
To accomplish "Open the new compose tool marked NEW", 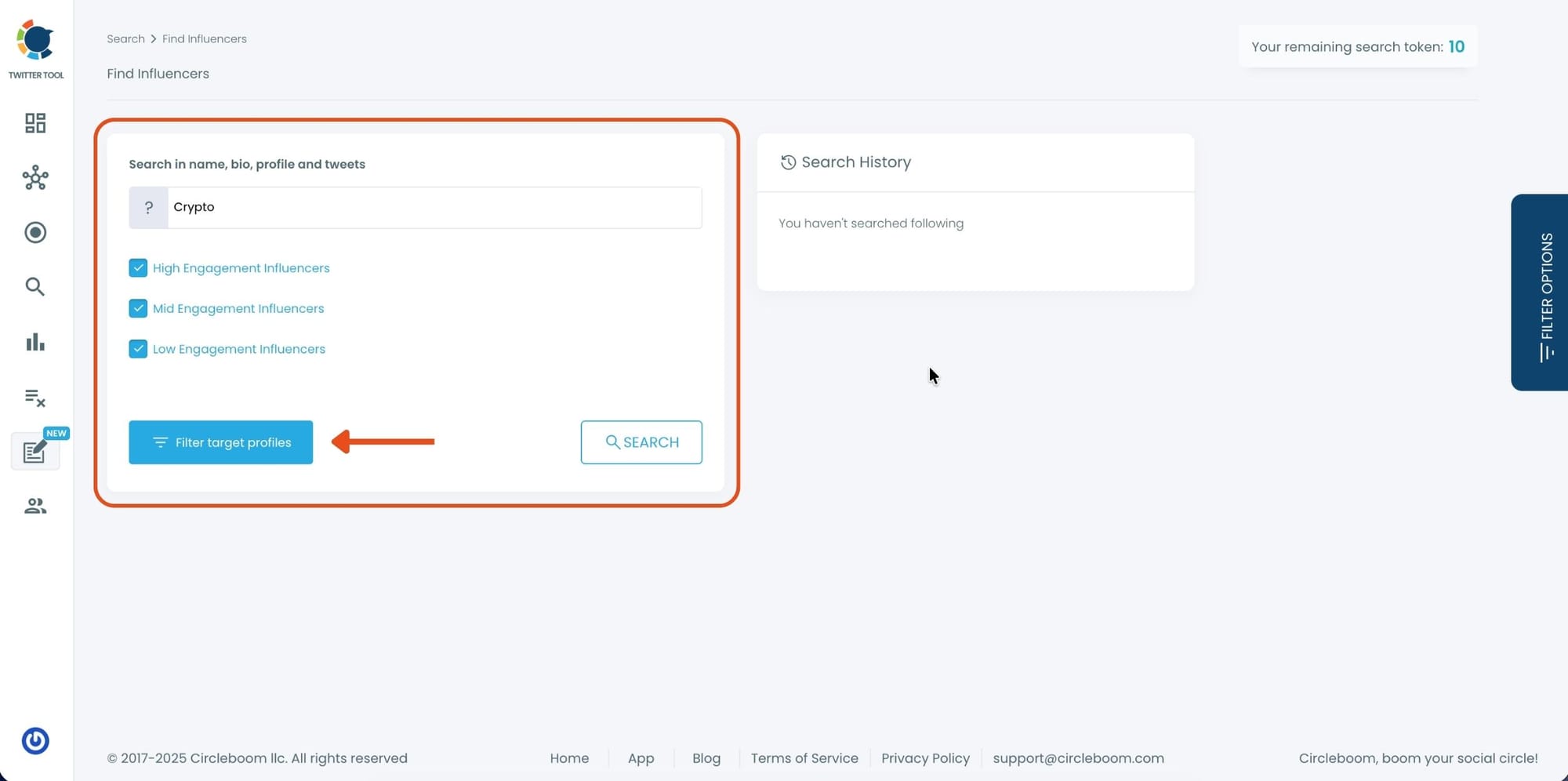I will click(34, 452).
